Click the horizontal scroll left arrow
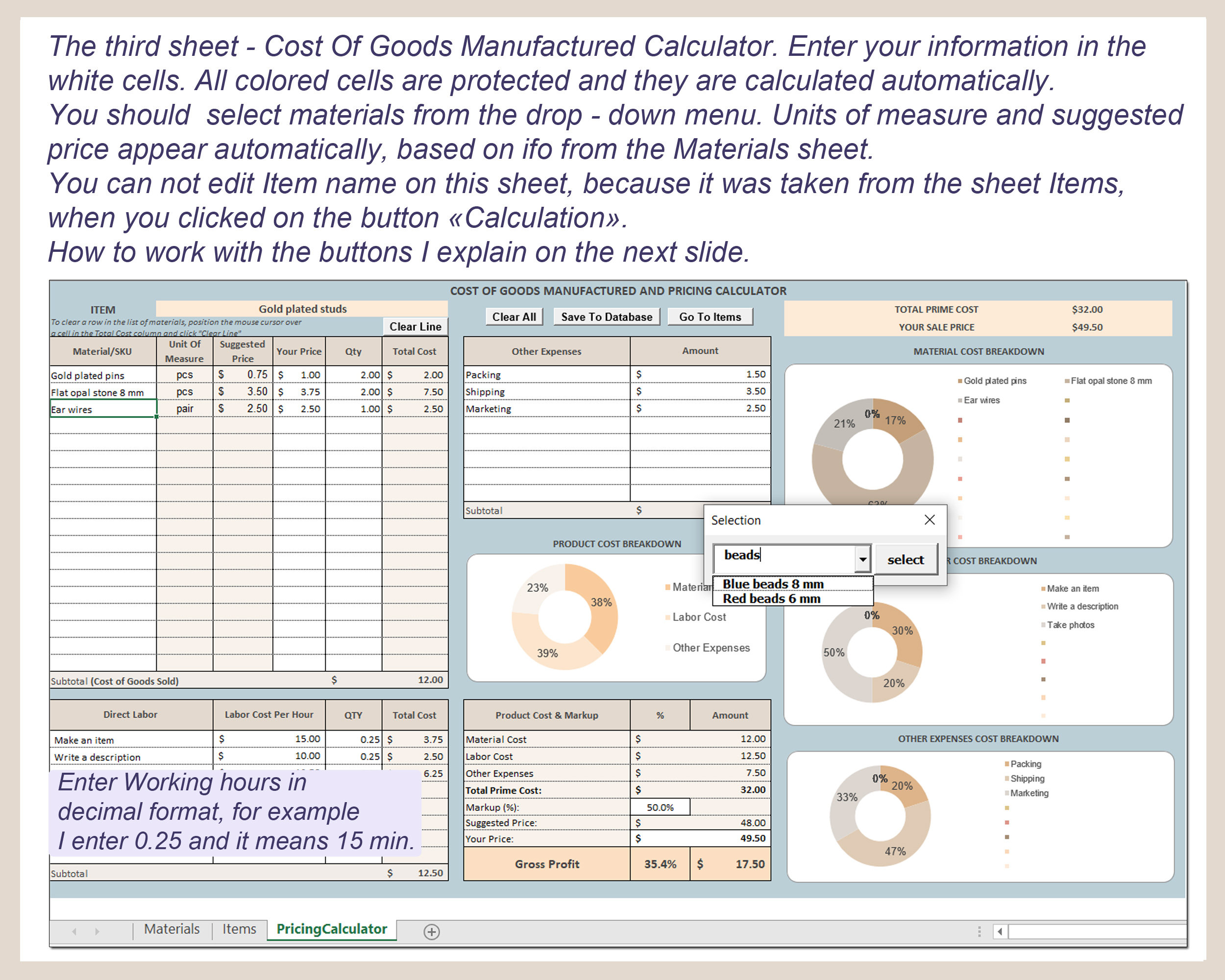The width and height of the screenshot is (1225, 980). point(1001,931)
